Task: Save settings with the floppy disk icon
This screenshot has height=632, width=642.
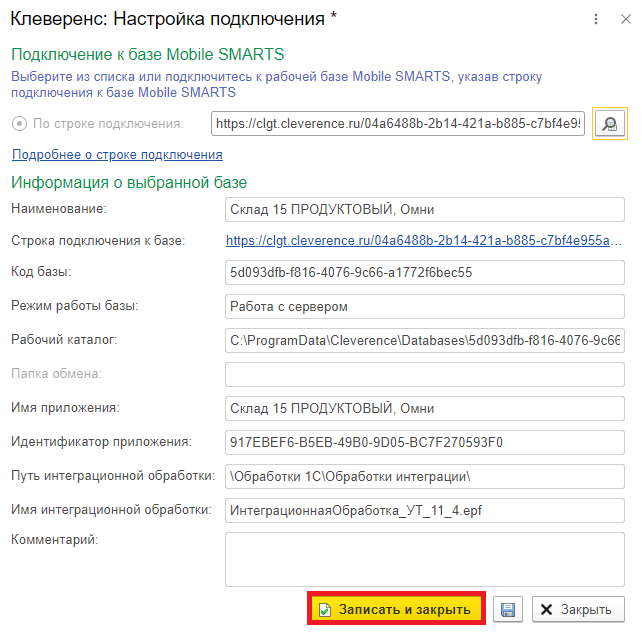Action: tap(508, 609)
